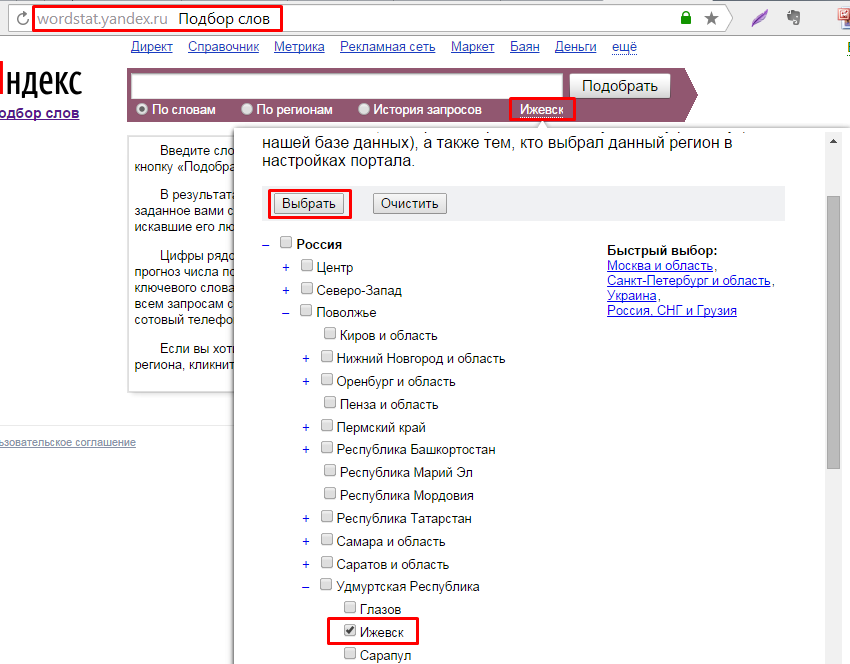Check the Глазов checkbox
Viewport: 850px width, 664px height.
point(350,607)
